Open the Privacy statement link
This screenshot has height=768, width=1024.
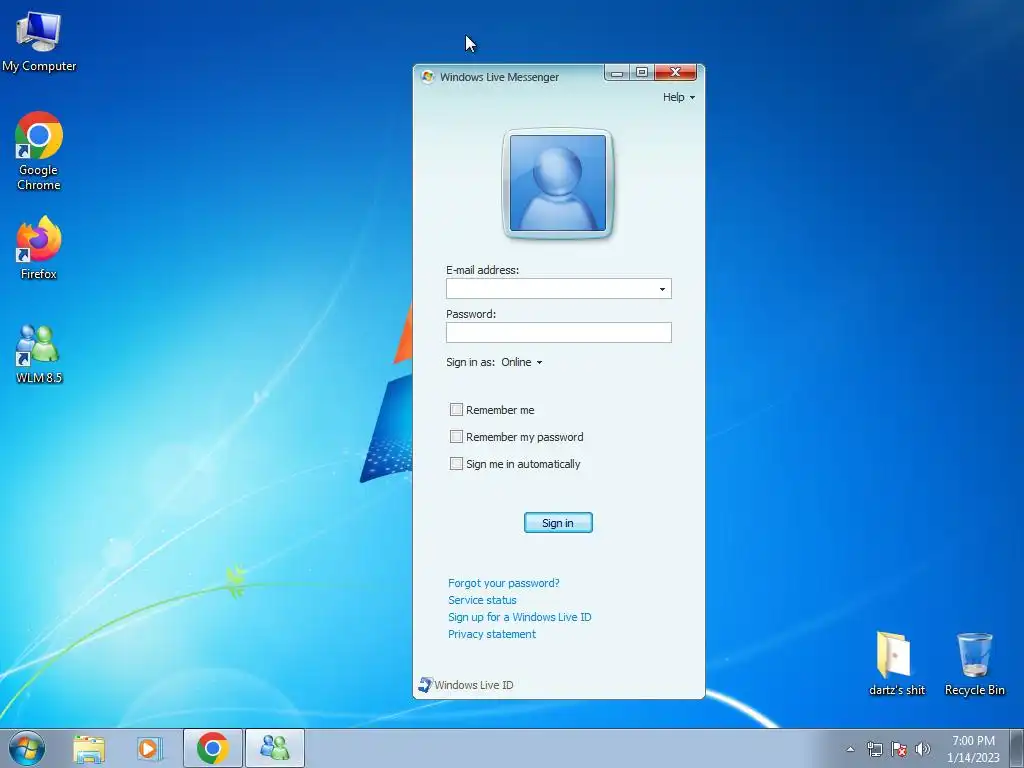pyautogui.click(x=492, y=634)
